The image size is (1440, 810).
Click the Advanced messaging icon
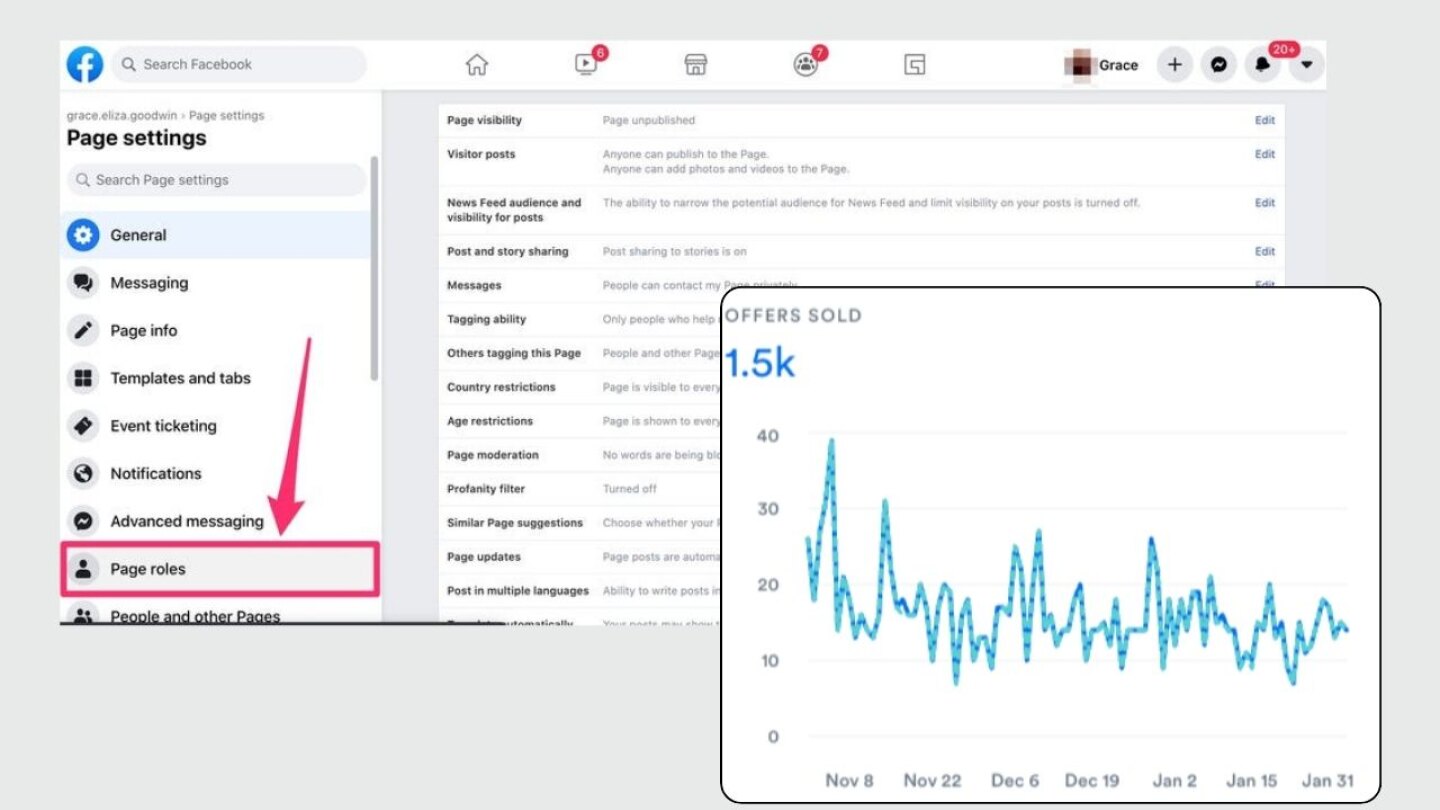(83, 521)
